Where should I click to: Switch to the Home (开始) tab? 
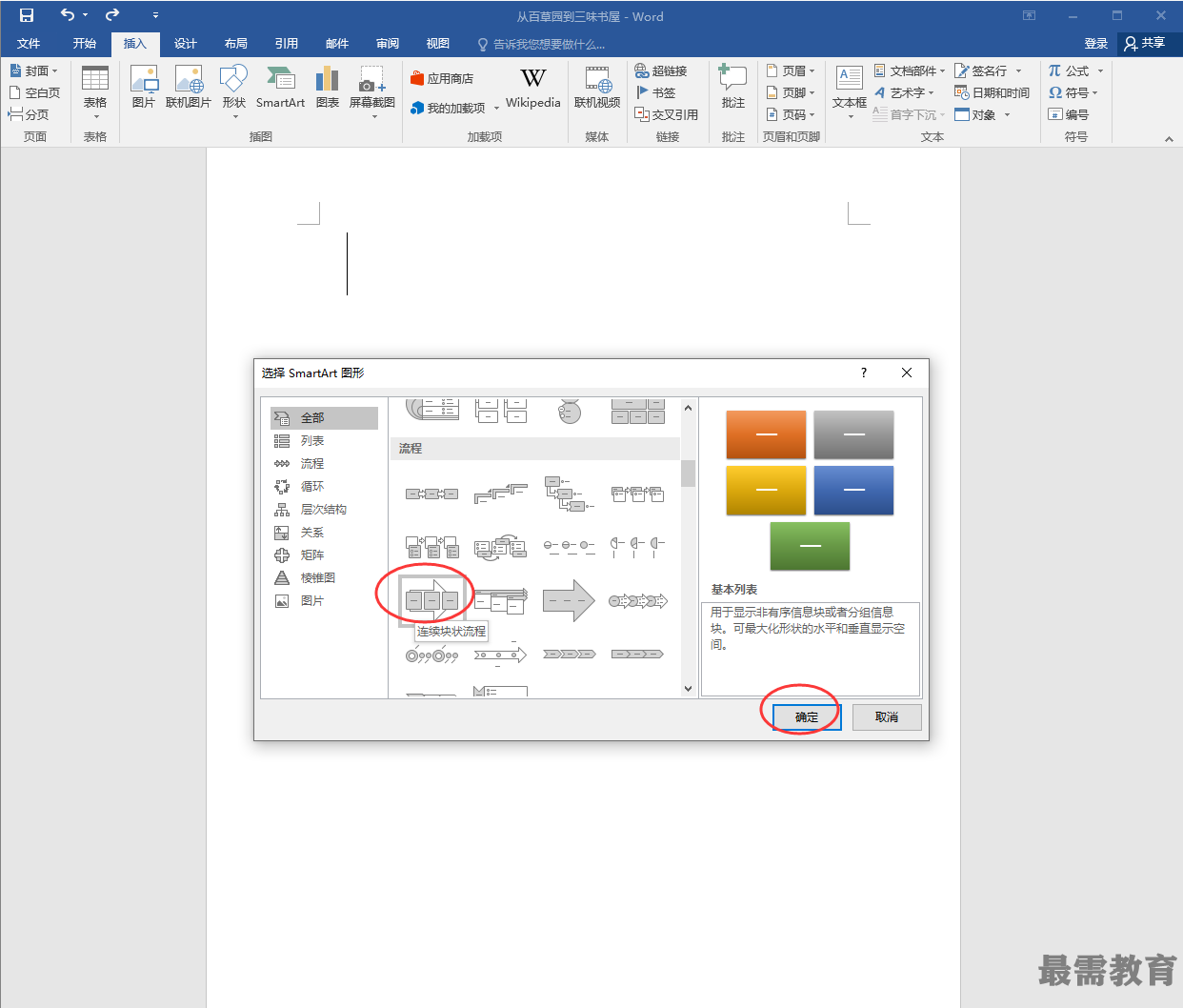(85, 44)
